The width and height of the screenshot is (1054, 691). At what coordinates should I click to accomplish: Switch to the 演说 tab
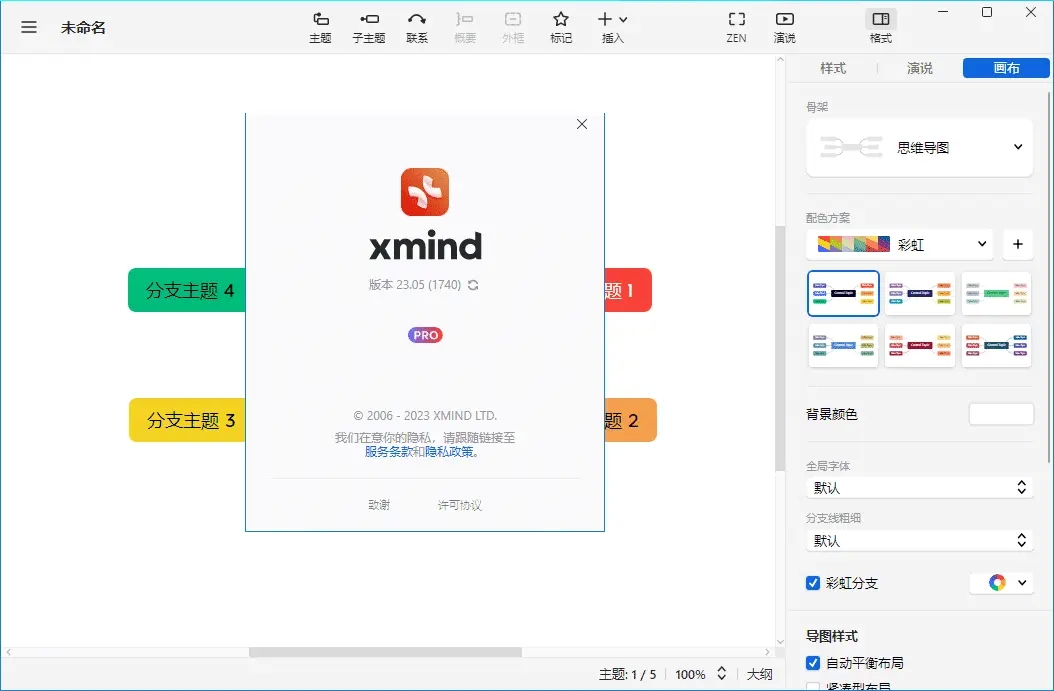pyautogui.click(x=918, y=68)
